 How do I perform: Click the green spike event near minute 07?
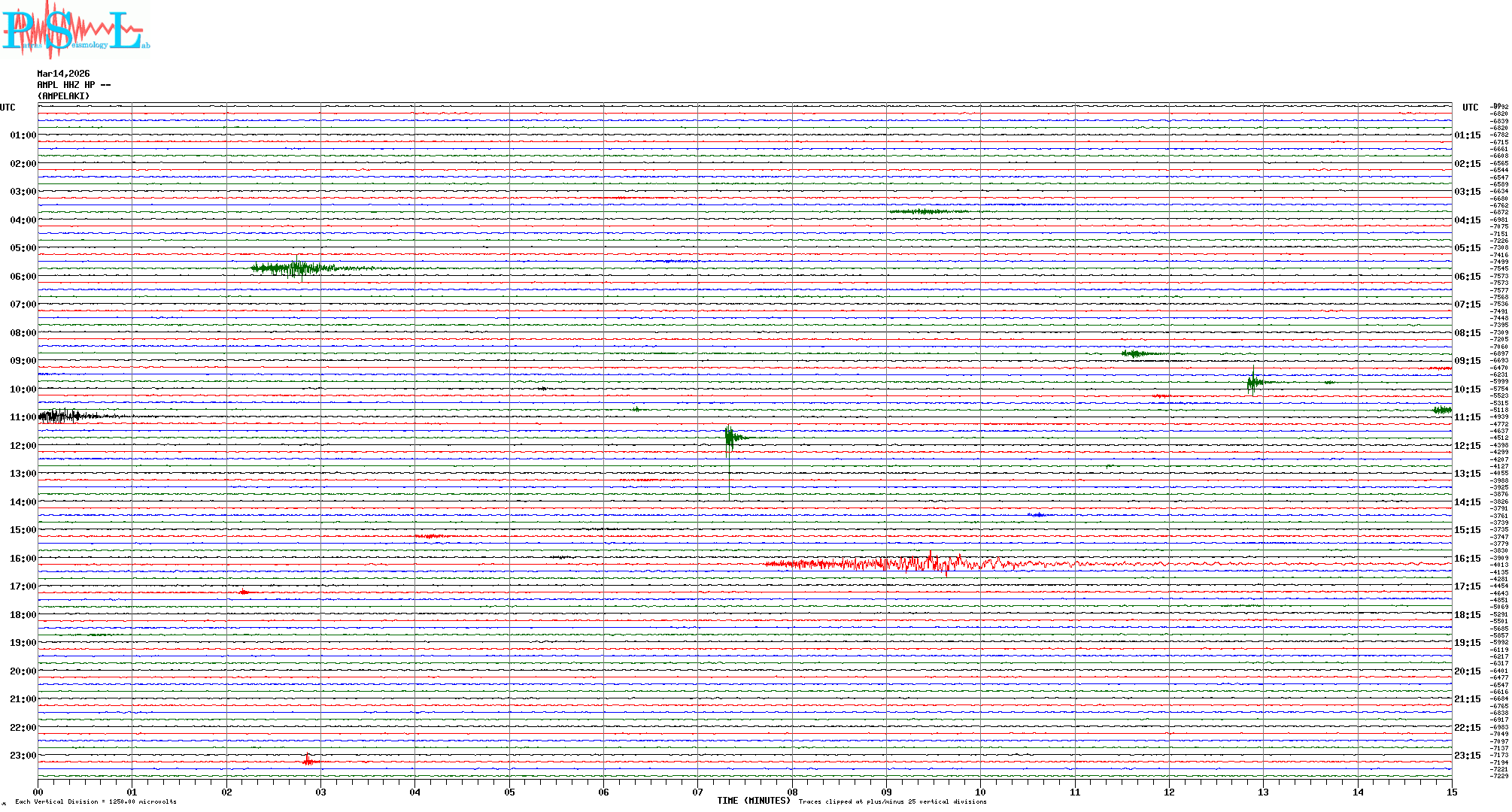729,437
